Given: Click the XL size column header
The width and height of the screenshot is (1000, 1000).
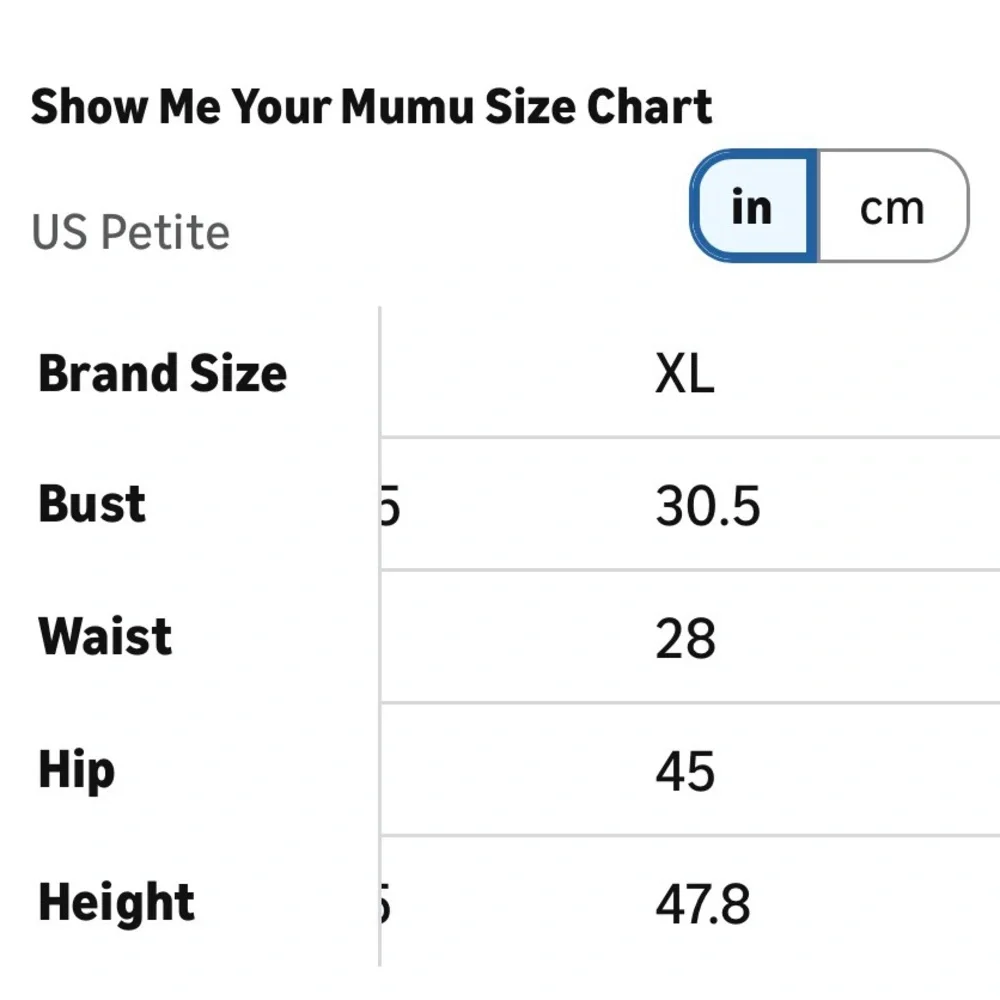Looking at the screenshot, I should [x=685, y=374].
